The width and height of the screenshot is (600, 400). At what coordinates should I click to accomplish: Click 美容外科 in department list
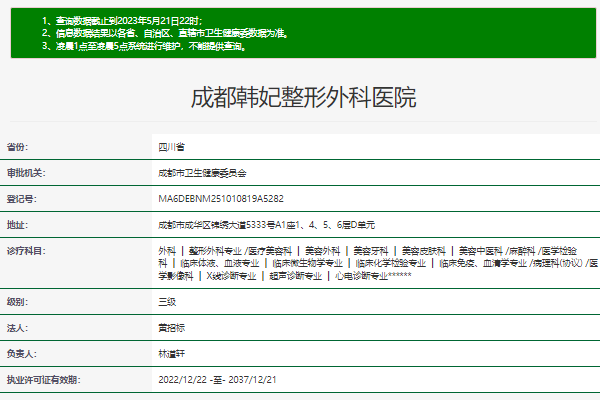[322, 251]
